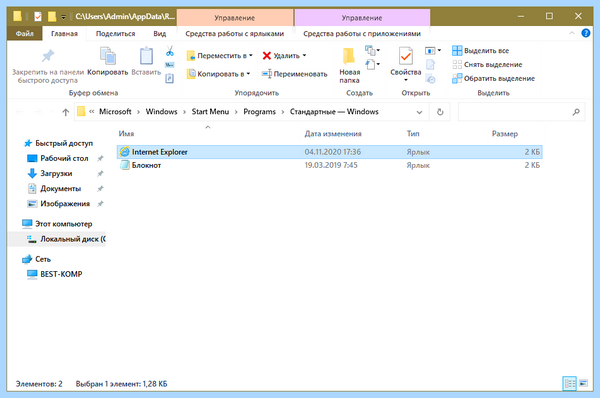Click Снять выделение (Select none)
This screenshot has height=398, width=600.
click(x=488, y=65)
